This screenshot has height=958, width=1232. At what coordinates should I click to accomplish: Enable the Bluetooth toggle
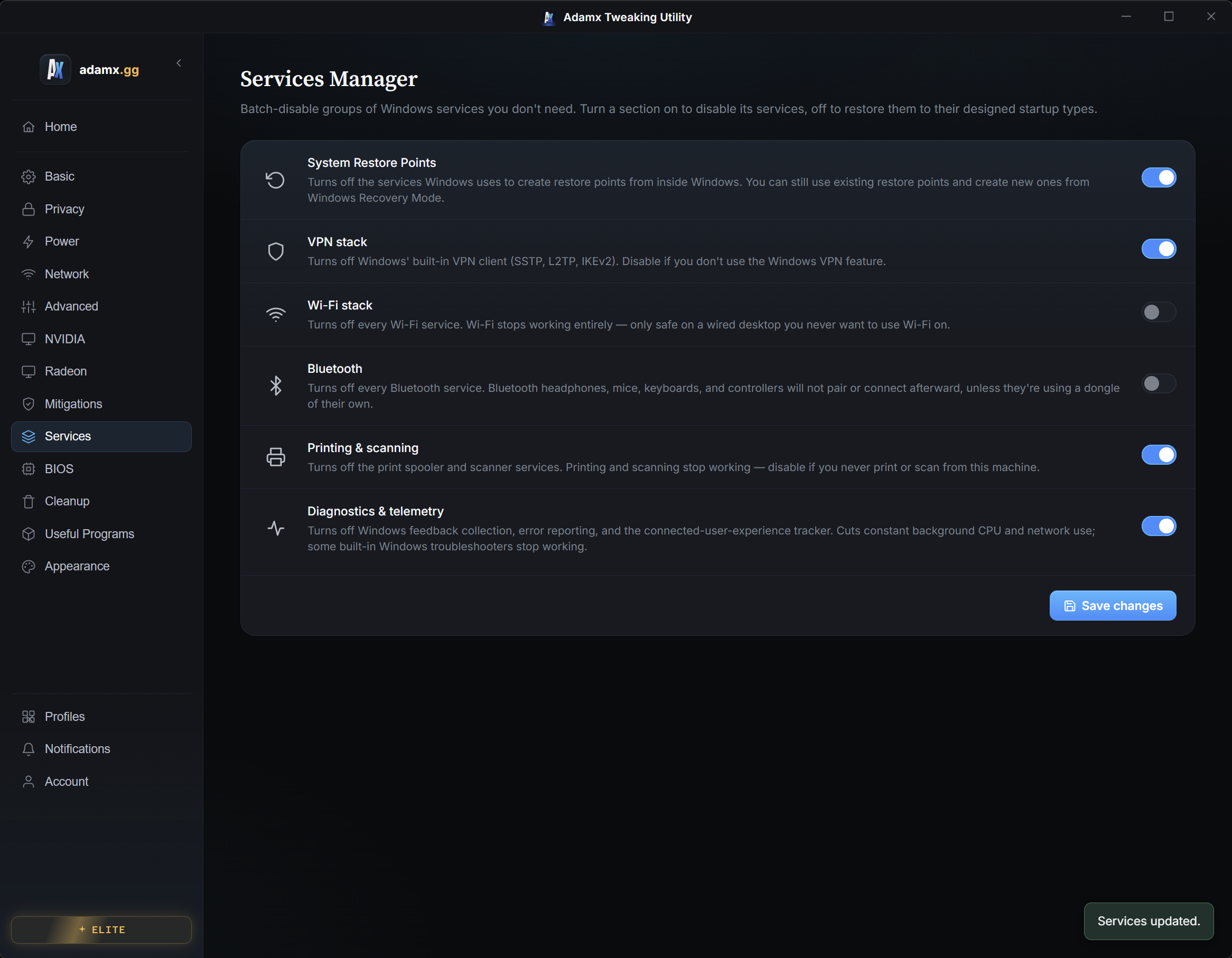[x=1159, y=383]
